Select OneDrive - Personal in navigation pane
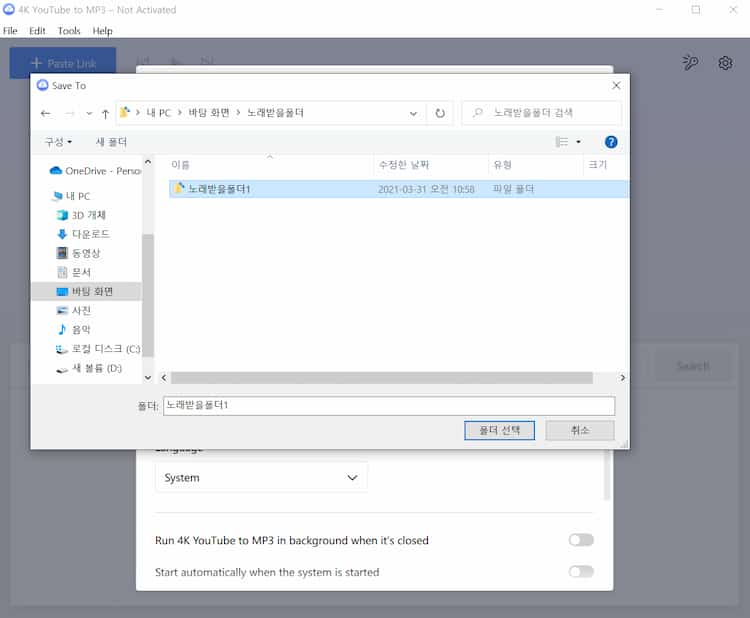 tap(95, 171)
